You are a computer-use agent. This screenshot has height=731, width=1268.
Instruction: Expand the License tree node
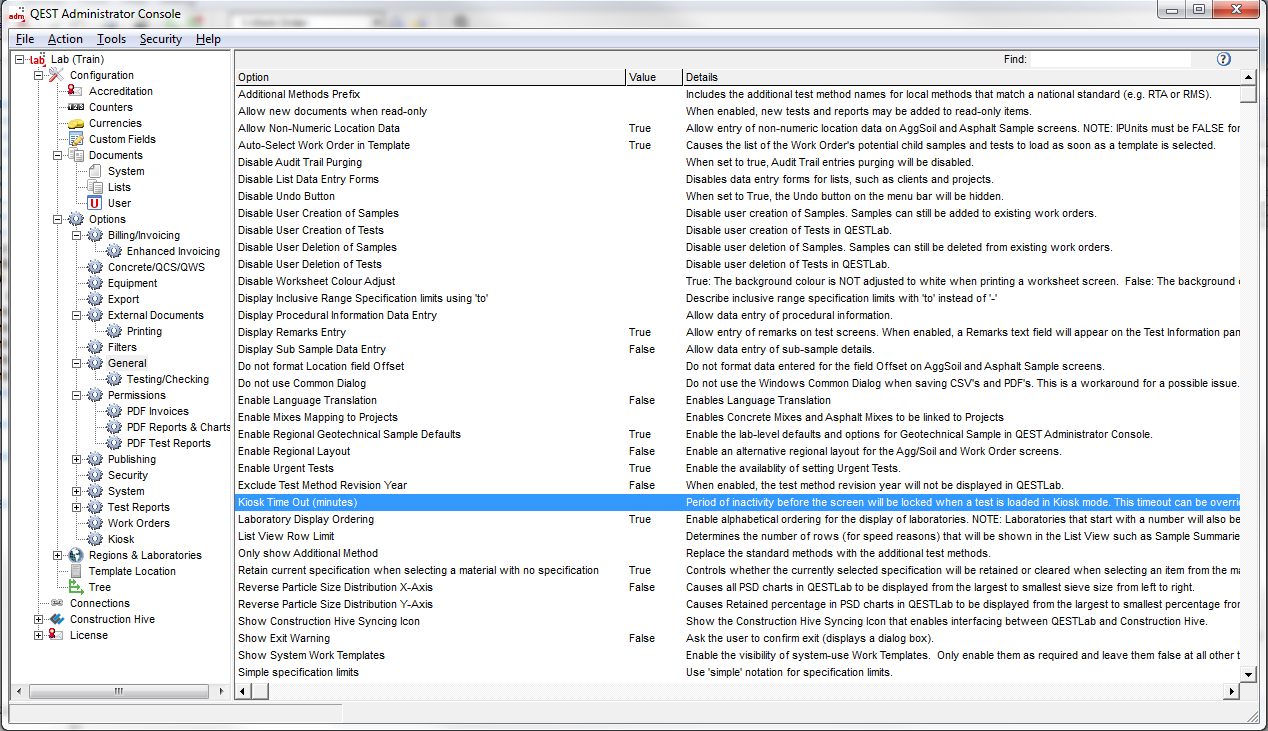[x=39, y=635]
